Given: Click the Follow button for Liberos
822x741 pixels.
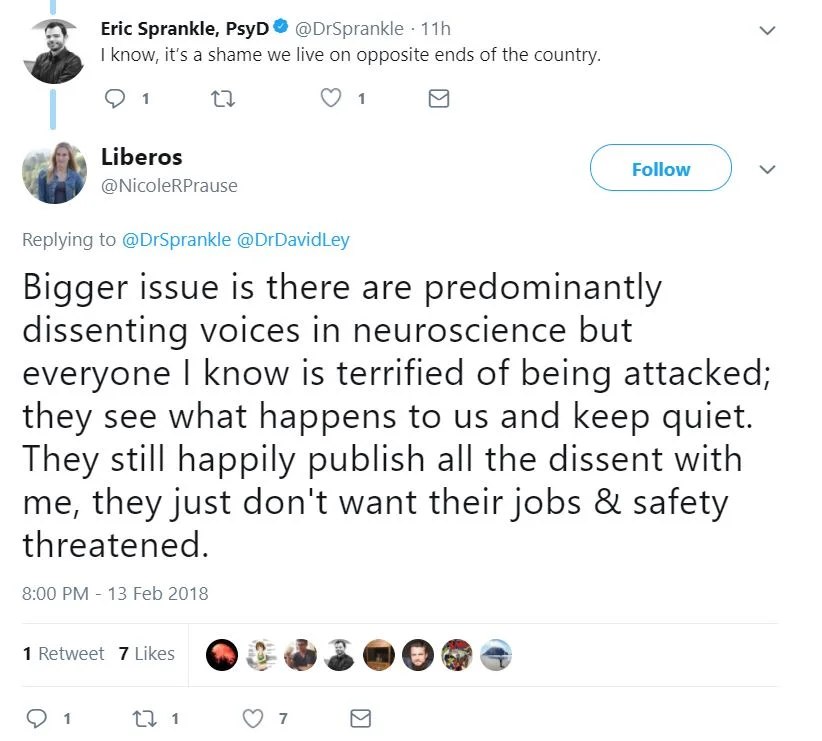Looking at the screenshot, I should point(660,169).
